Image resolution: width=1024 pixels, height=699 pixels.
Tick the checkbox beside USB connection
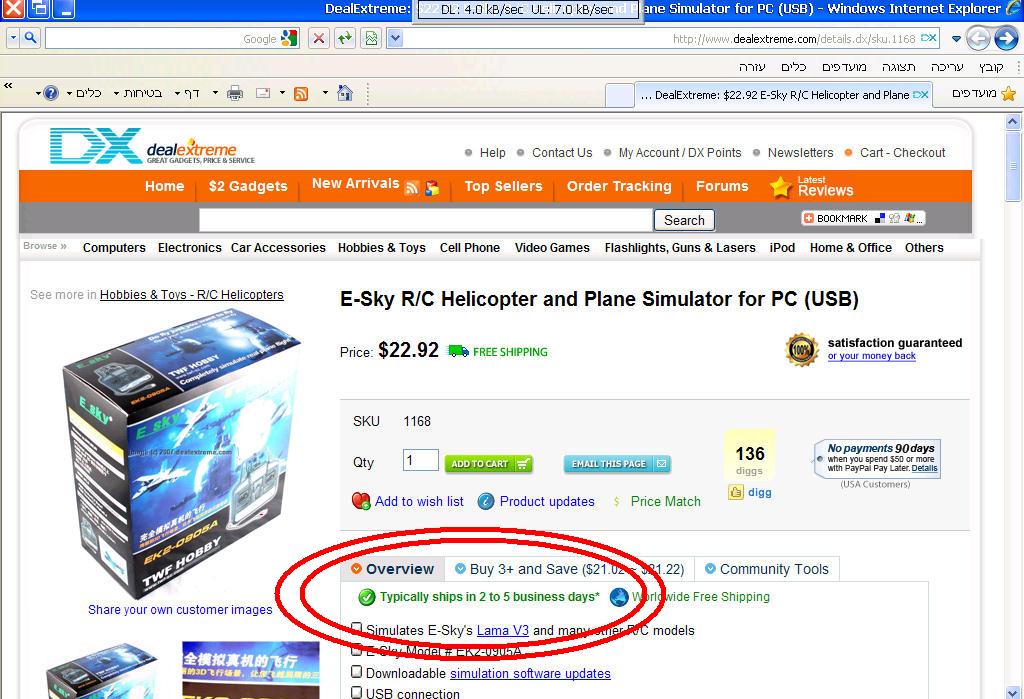tap(357, 692)
